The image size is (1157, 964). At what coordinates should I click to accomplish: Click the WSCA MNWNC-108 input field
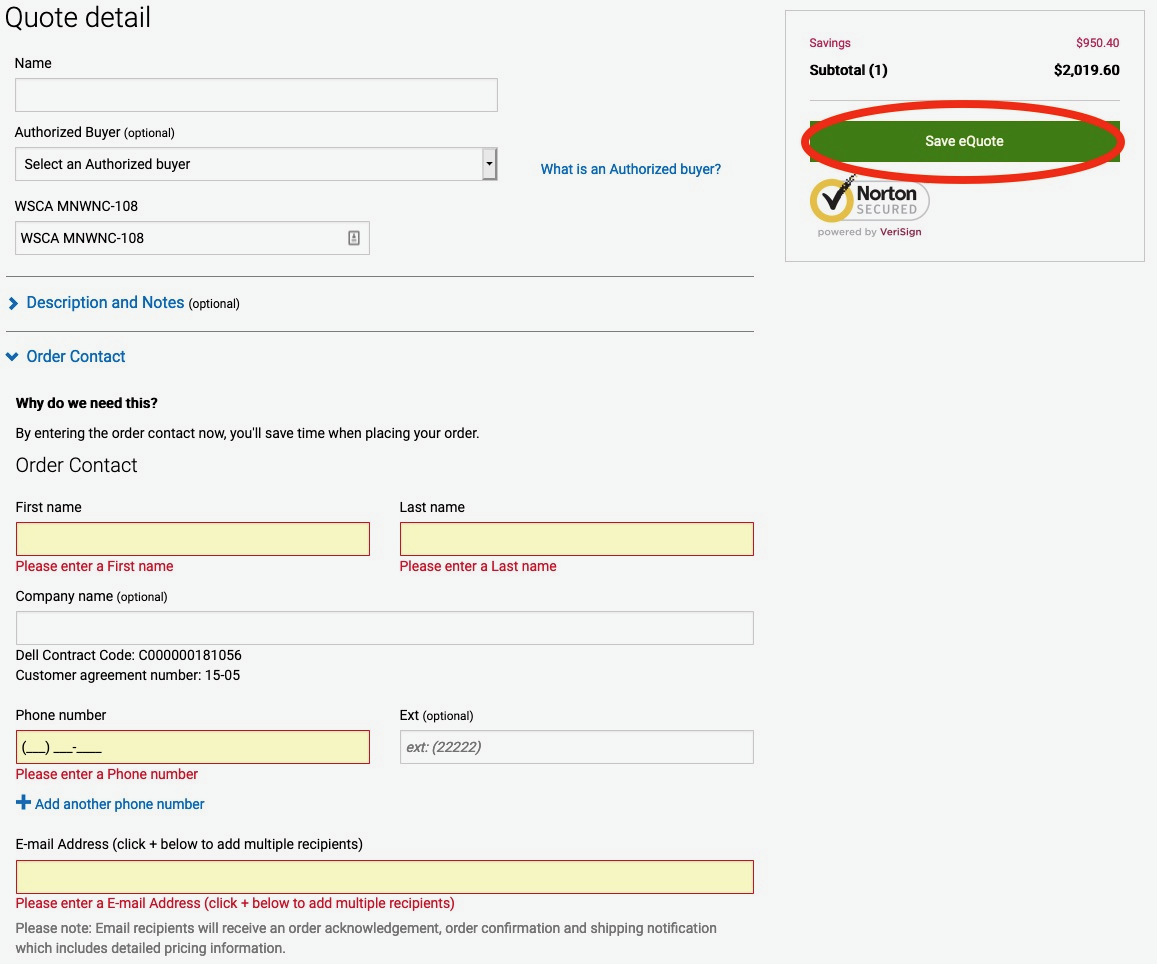click(x=192, y=238)
